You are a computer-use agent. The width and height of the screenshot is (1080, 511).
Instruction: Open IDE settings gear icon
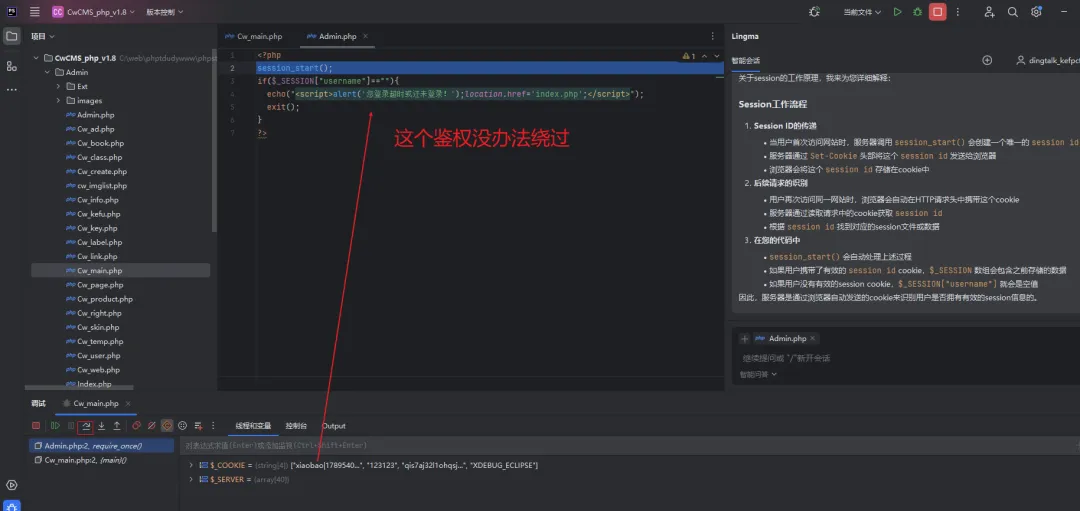1036,12
